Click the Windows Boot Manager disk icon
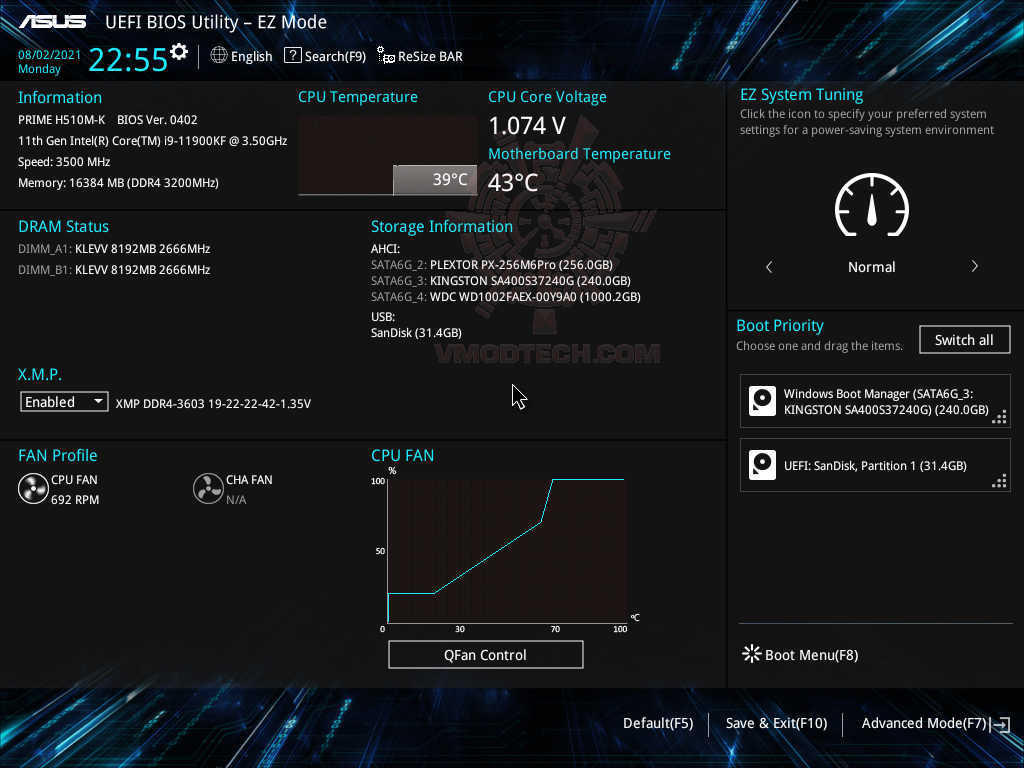This screenshot has width=1024, height=768. [762, 401]
